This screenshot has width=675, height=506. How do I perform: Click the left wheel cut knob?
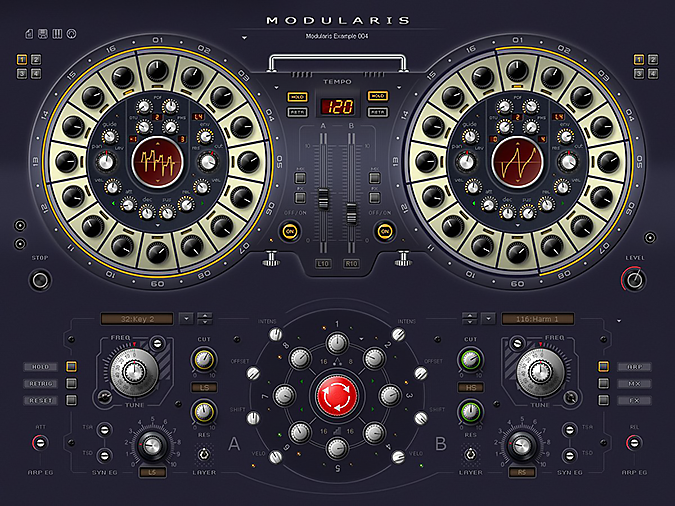[x=208, y=162]
